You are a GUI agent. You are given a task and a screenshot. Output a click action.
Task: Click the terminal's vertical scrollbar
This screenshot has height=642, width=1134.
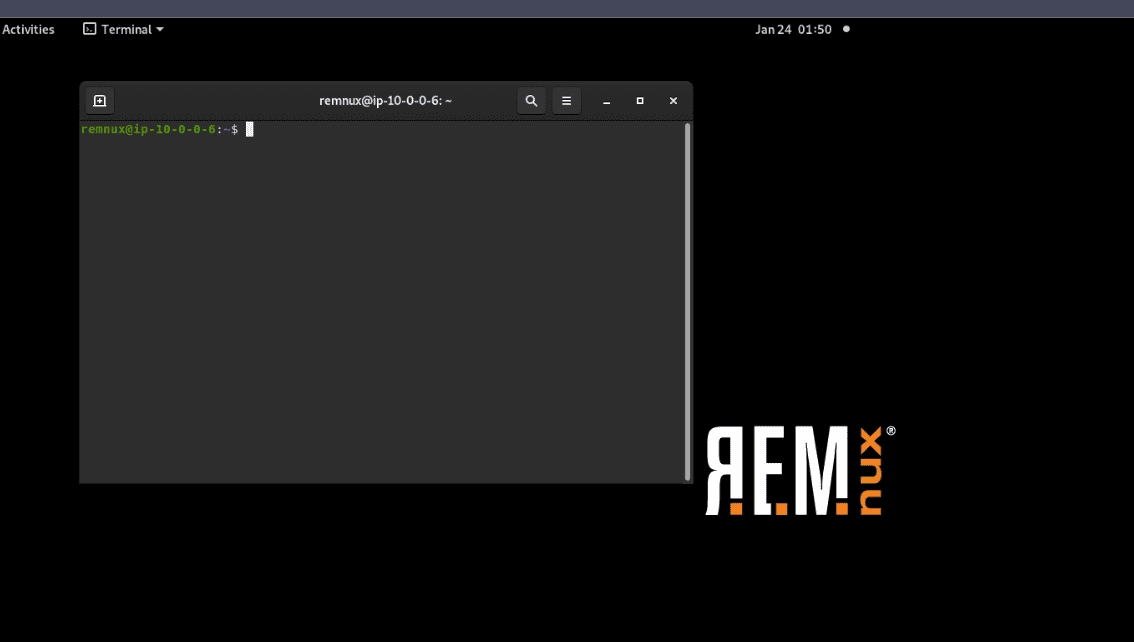(687, 300)
